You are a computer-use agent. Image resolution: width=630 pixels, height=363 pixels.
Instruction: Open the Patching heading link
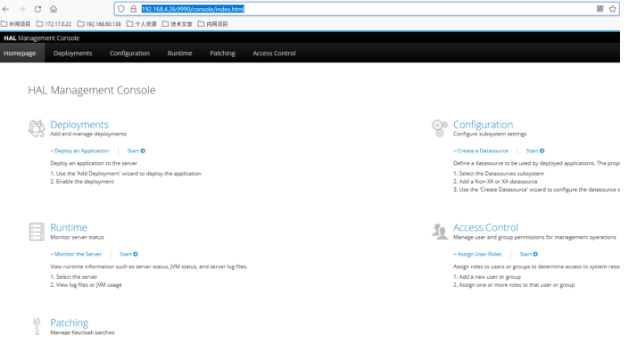(x=69, y=323)
